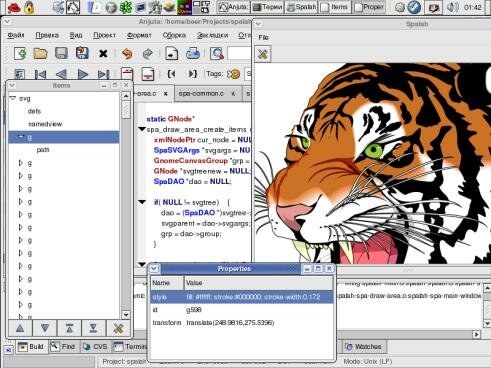
Task: Click the print icon in Anjuta toolbar
Action: [x=193, y=53]
